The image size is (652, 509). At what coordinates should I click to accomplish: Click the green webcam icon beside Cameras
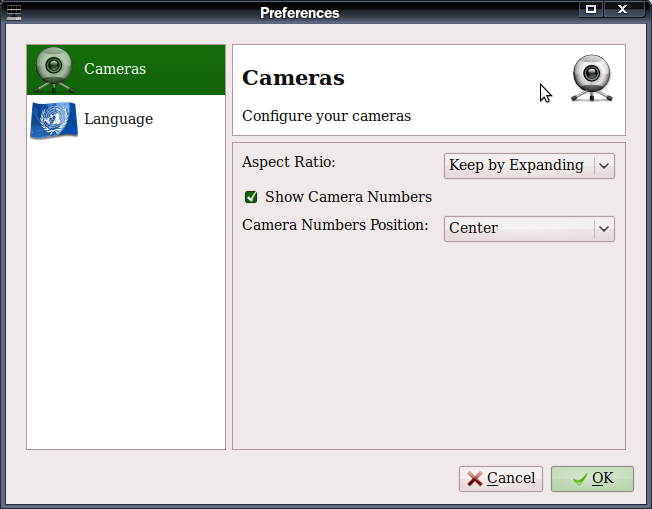[x=54, y=69]
